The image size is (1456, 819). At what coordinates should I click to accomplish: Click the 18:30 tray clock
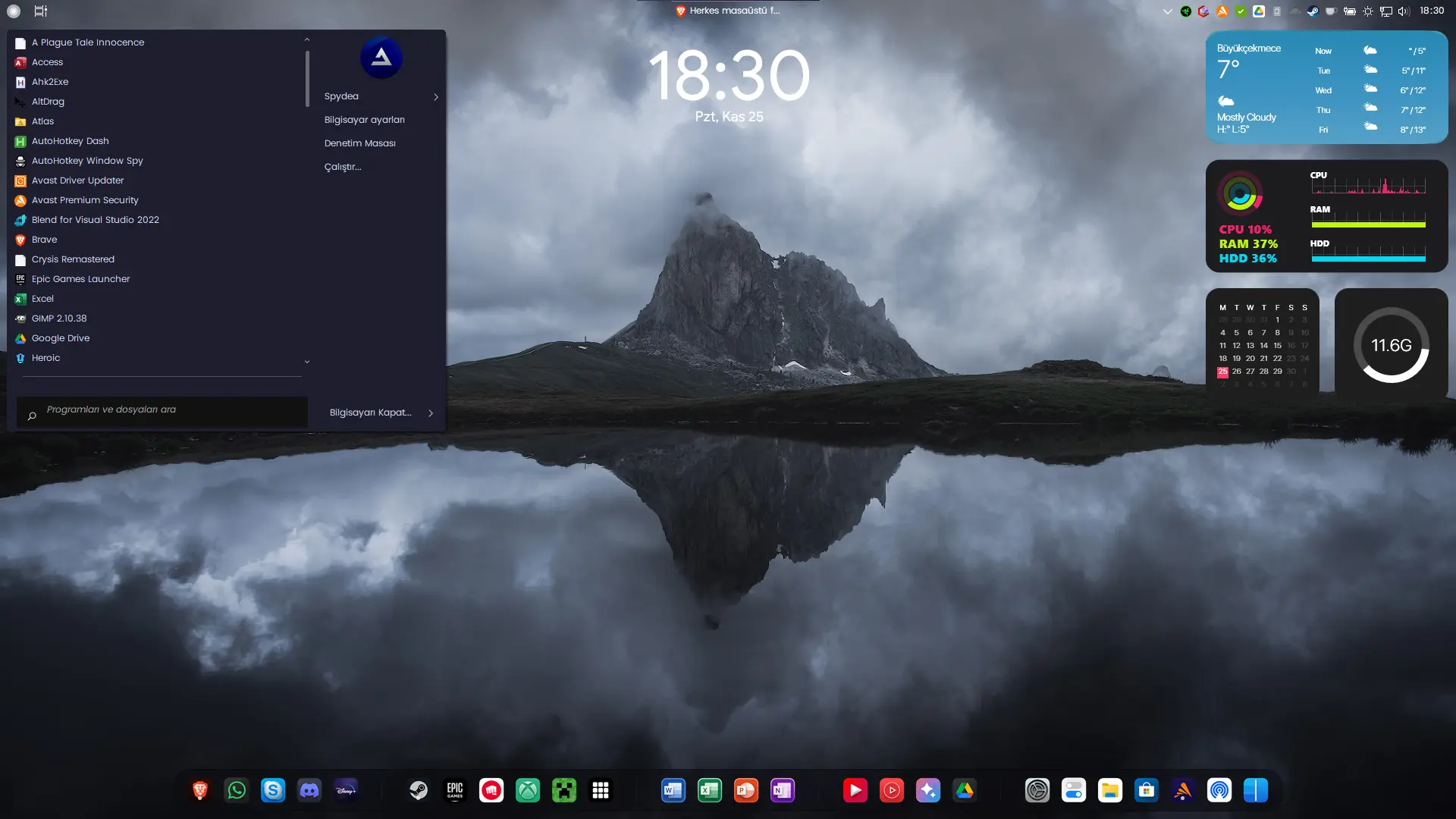pos(1432,11)
